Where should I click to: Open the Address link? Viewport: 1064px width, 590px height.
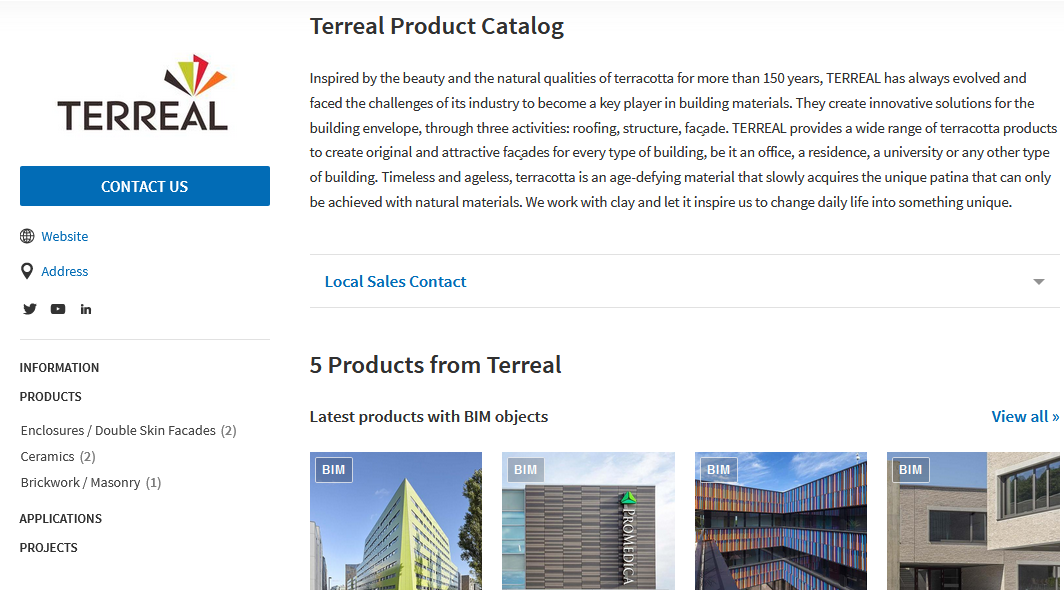pos(64,271)
